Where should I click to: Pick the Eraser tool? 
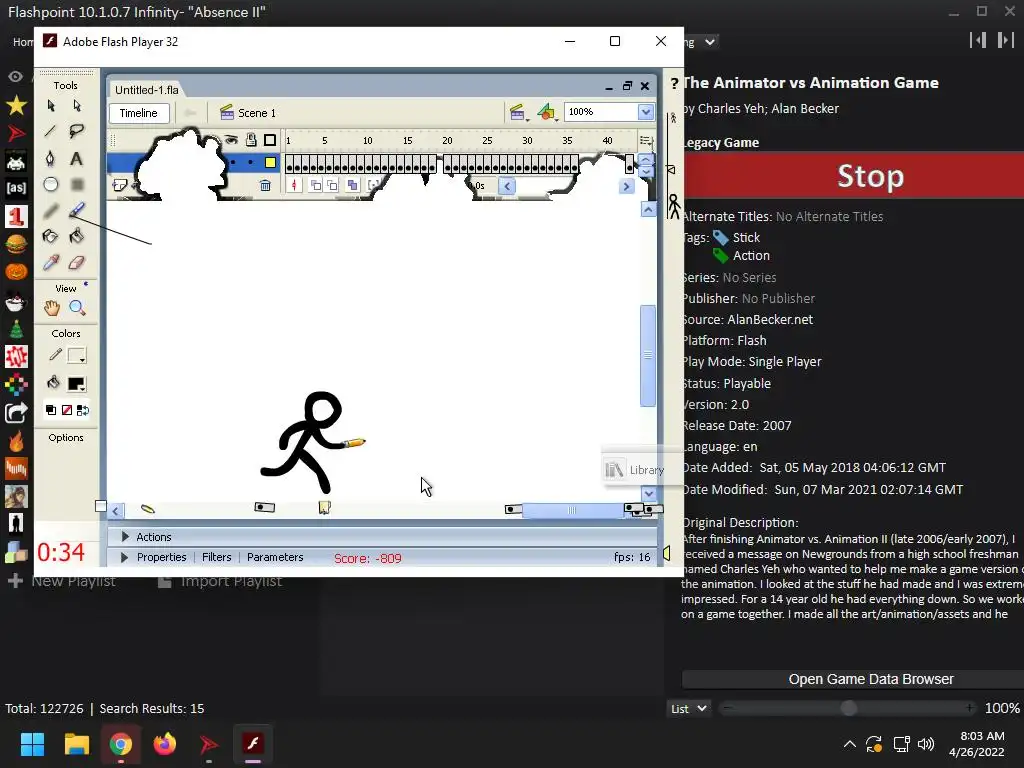pos(76,263)
